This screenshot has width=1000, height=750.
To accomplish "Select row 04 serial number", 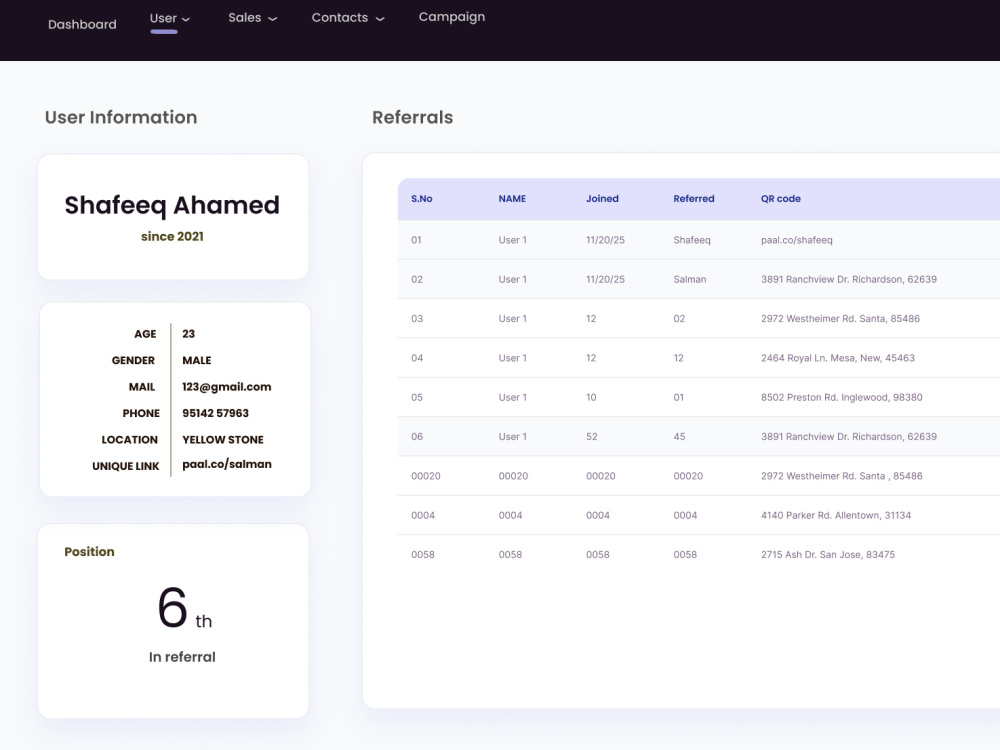I will point(417,358).
